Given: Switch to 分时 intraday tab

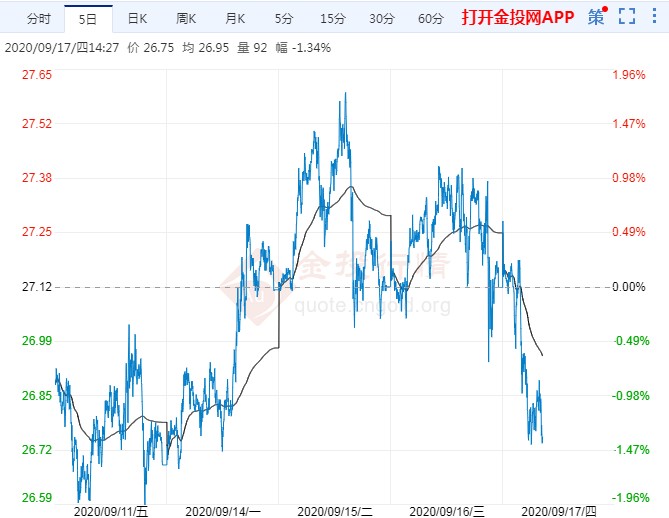Looking at the screenshot, I should click(x=38, y=18).
